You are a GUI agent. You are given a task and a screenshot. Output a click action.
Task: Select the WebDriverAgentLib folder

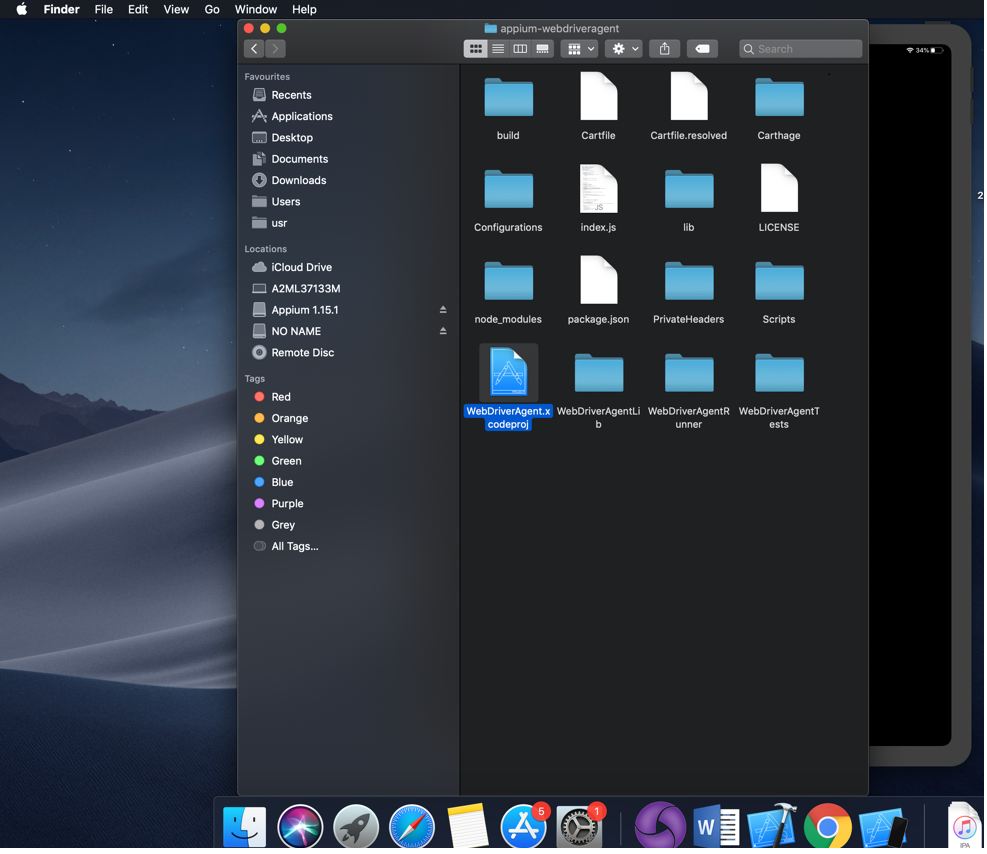598,374
